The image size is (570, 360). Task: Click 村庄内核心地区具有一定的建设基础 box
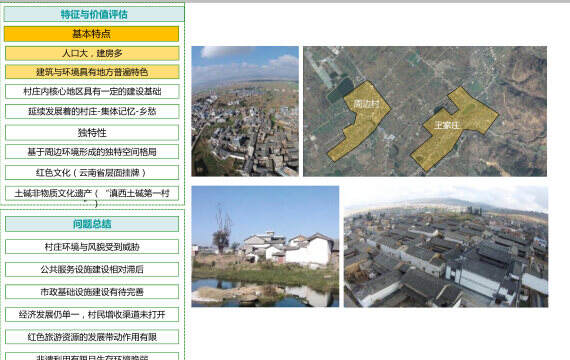(x=92, y=92)
